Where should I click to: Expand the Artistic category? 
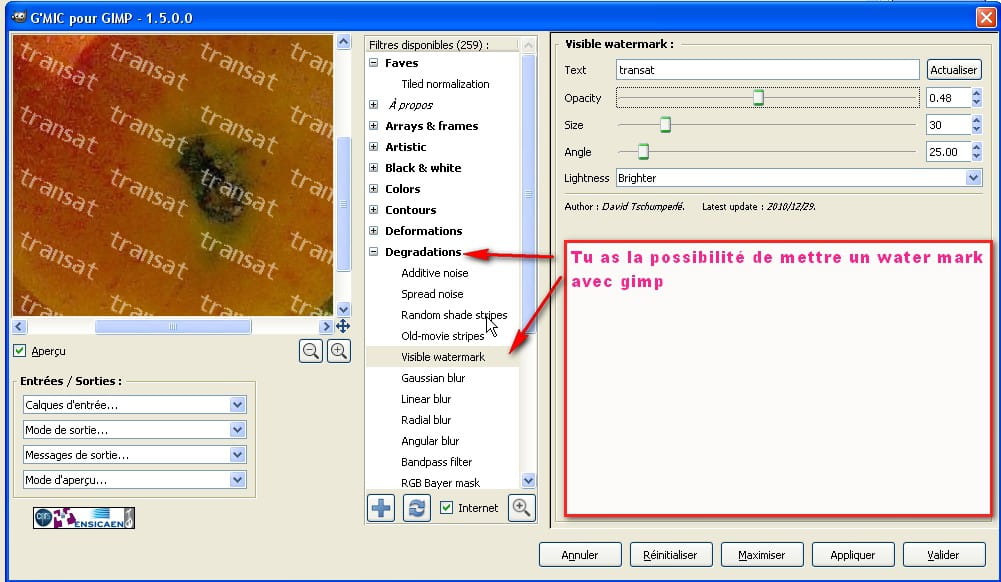pyautogui.click(x=373, y=147)
